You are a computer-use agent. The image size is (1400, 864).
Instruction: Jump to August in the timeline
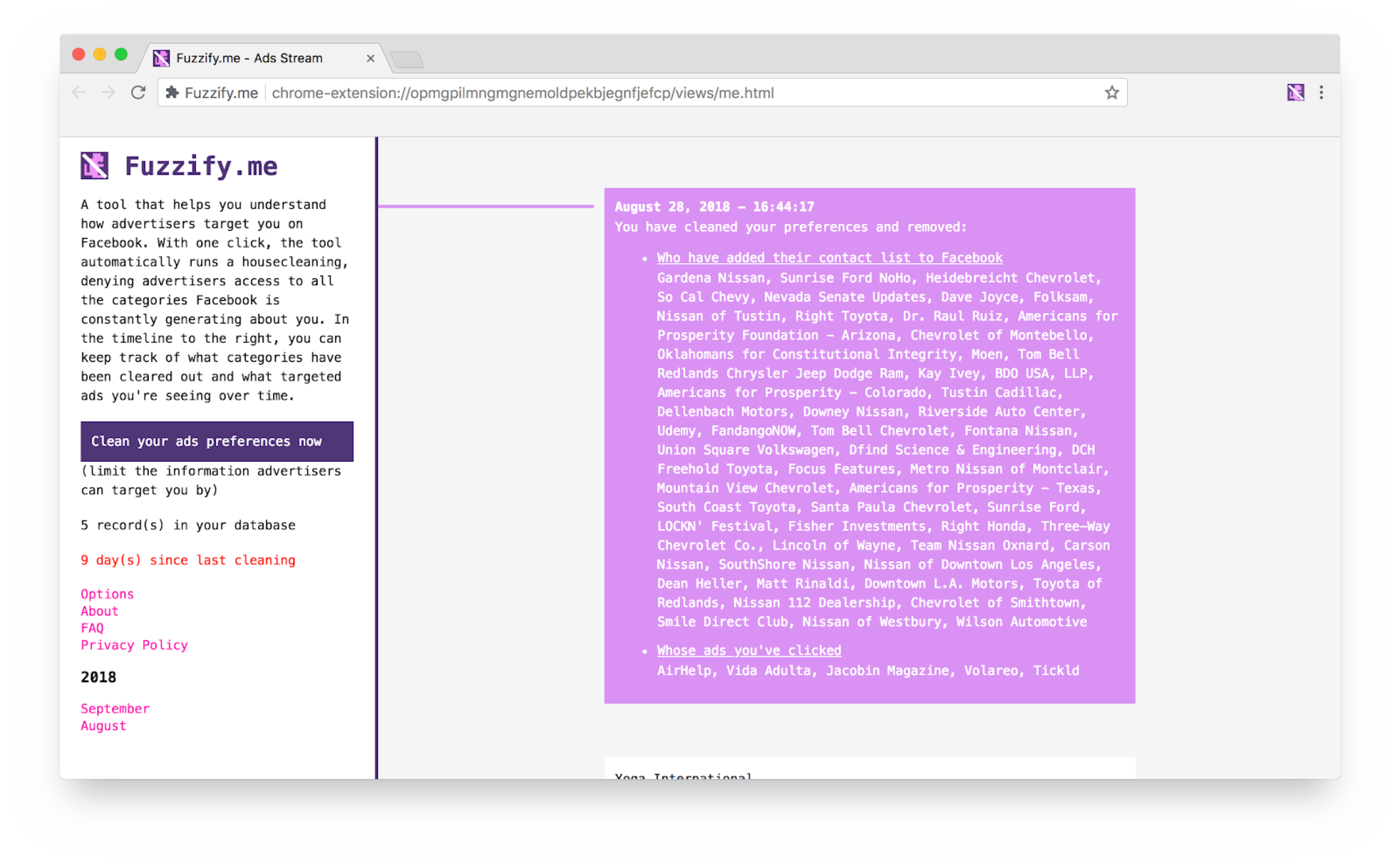pyautogui.click(x=104, y=726)
